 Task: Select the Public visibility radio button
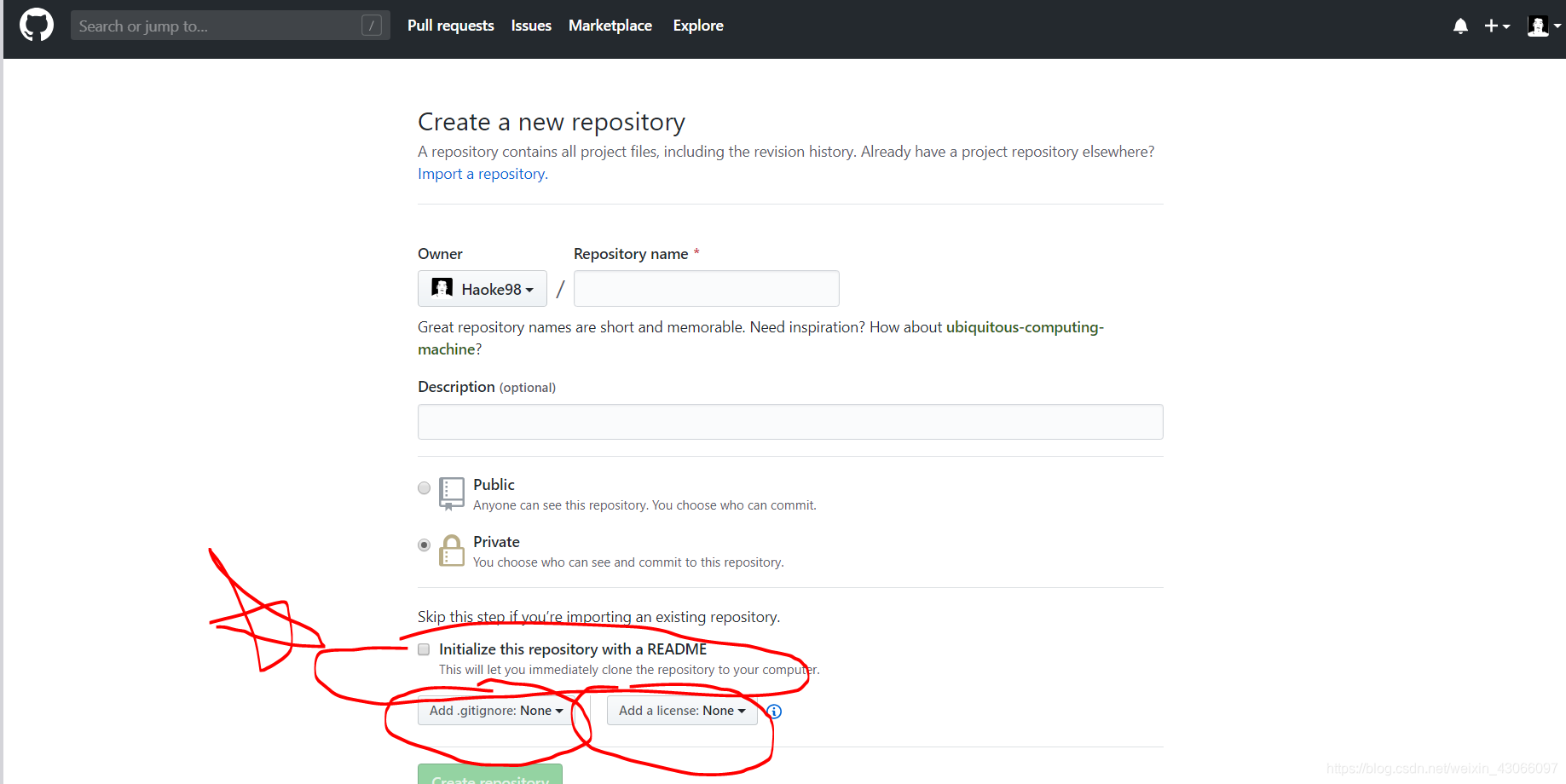click(x=424, y=487)
